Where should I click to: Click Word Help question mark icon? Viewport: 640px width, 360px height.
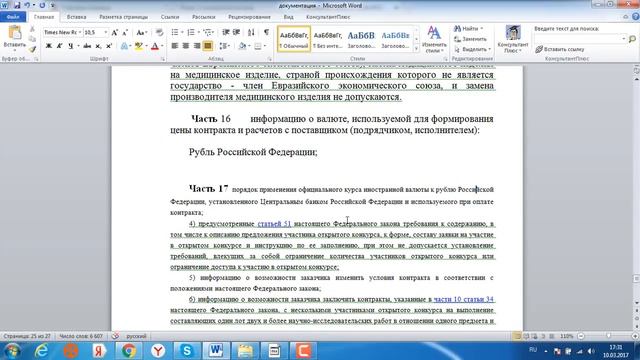point(635,17)
